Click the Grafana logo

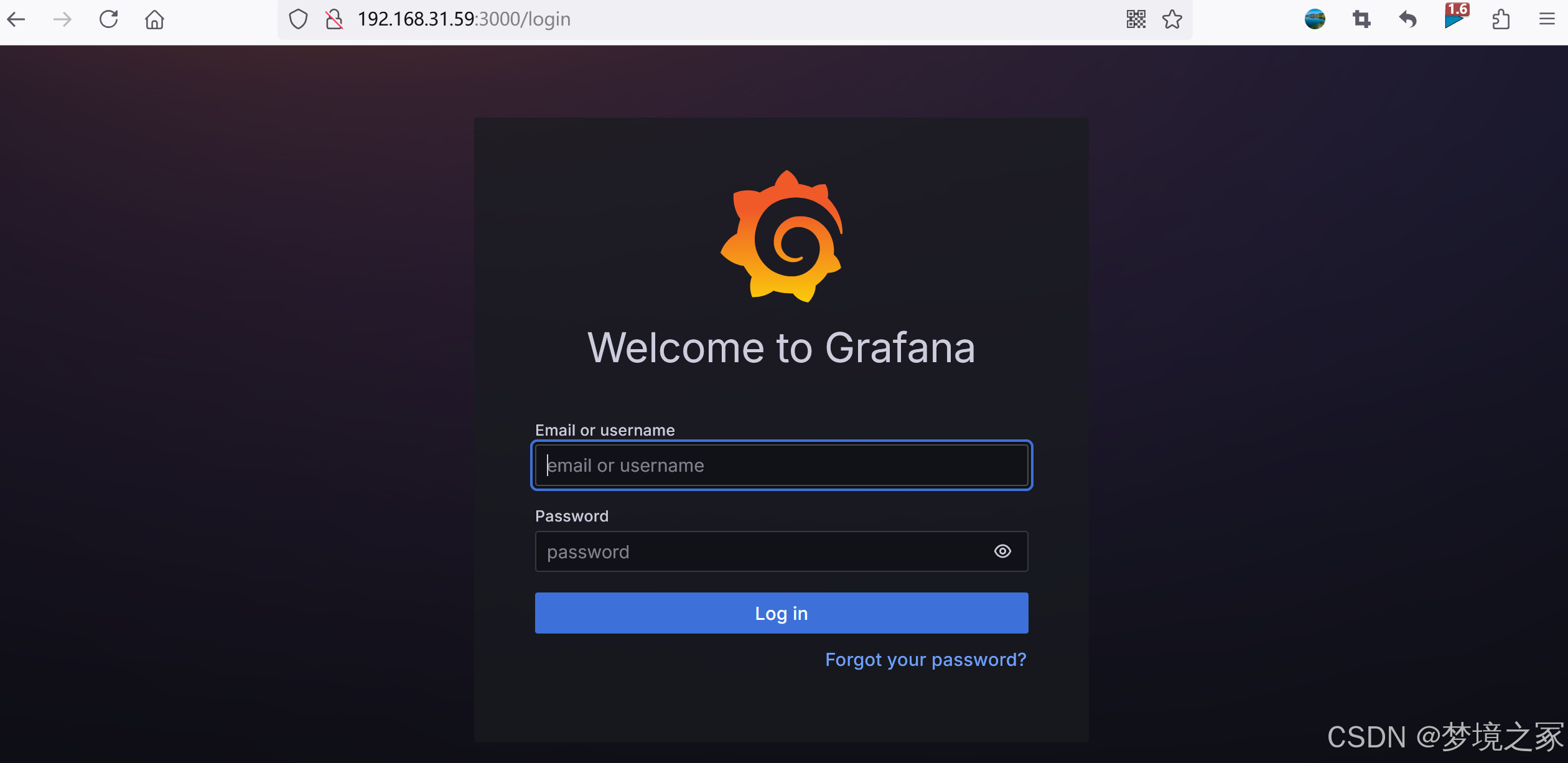(782, 236)
